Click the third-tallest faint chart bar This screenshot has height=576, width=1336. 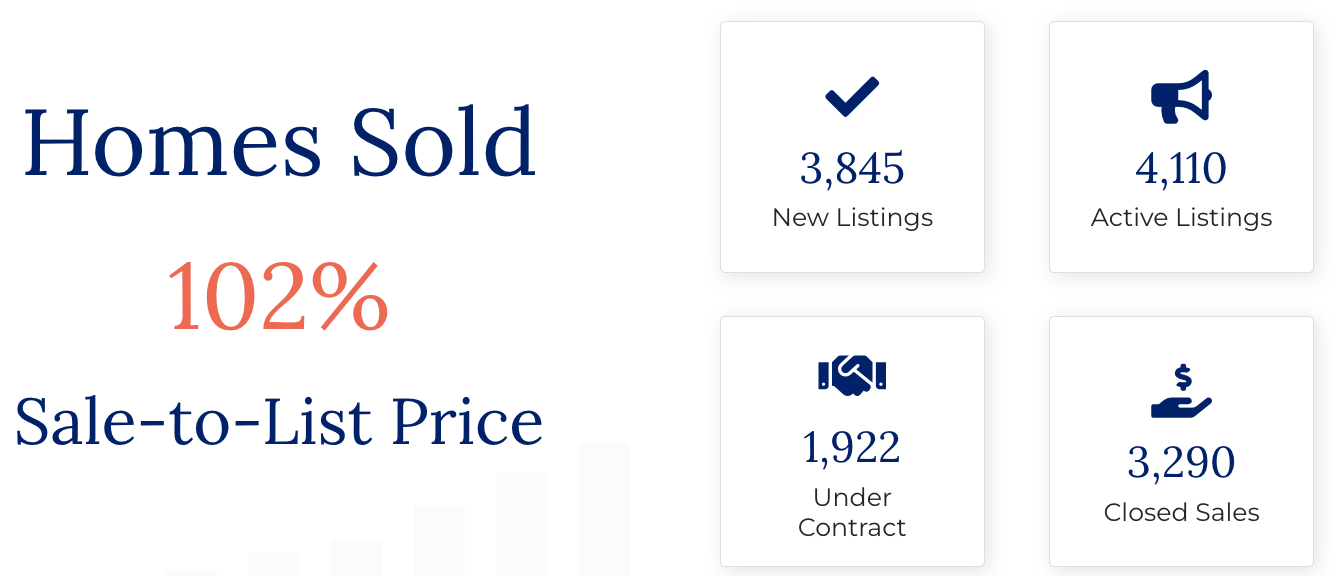pyautogui.click(x=439, y=540)
